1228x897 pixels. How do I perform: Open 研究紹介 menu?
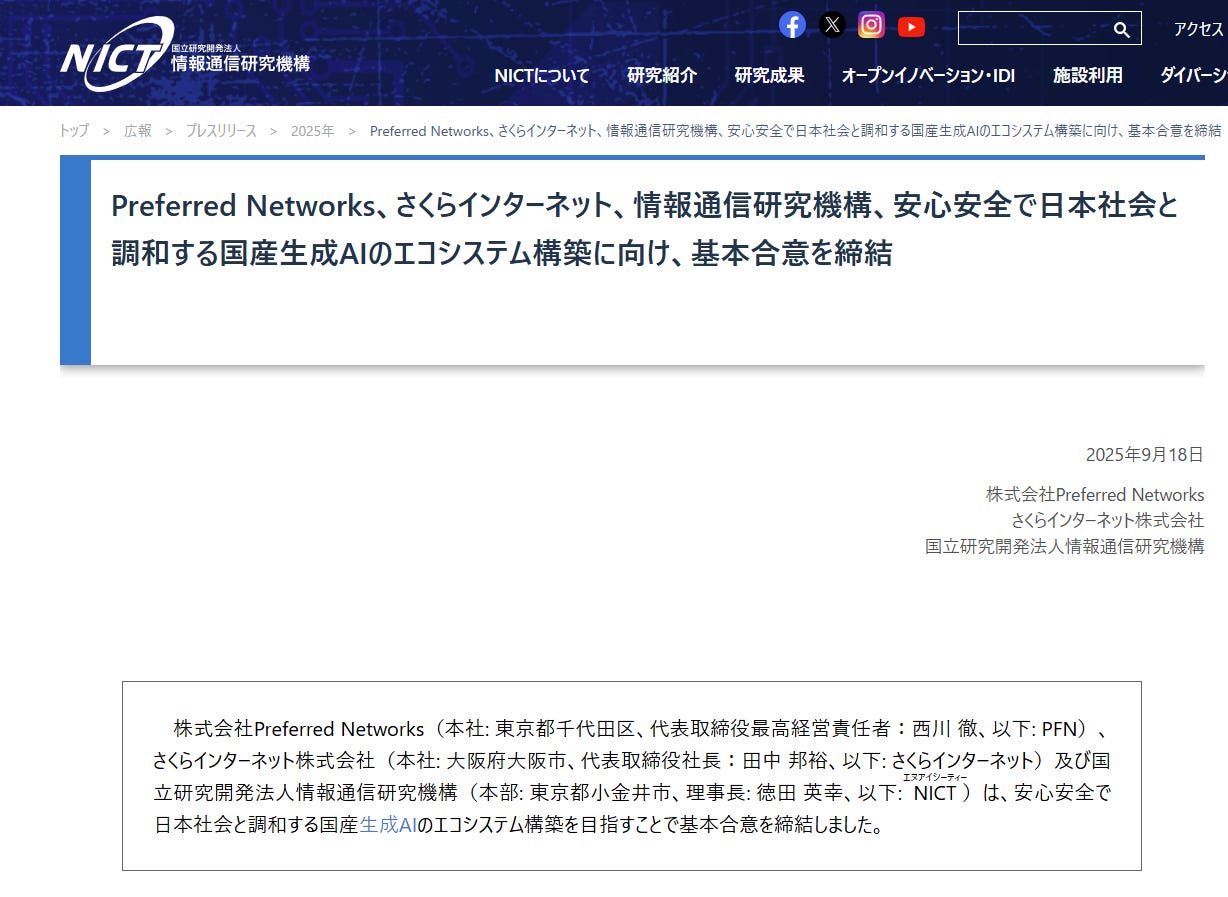(662, 75)
